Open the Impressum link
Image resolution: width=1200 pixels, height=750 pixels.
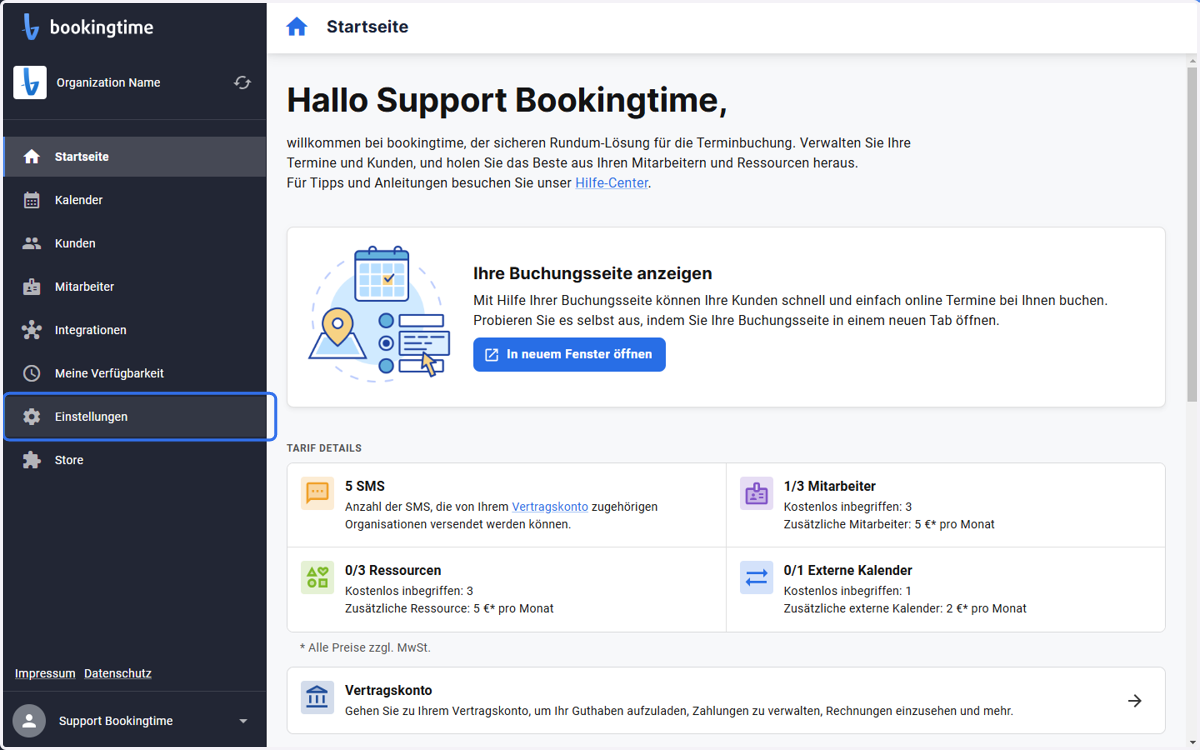[45, 674]
